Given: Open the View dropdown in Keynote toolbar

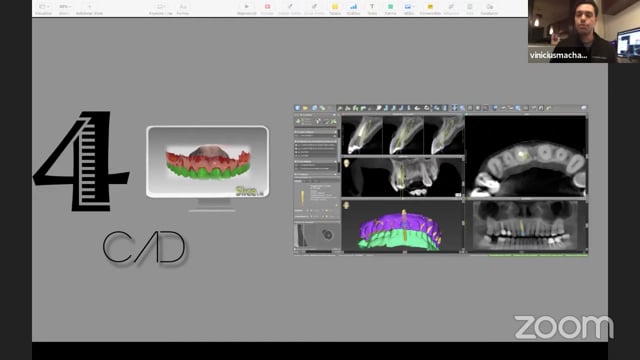Looking at the screenshot, I should coord(44,7).
